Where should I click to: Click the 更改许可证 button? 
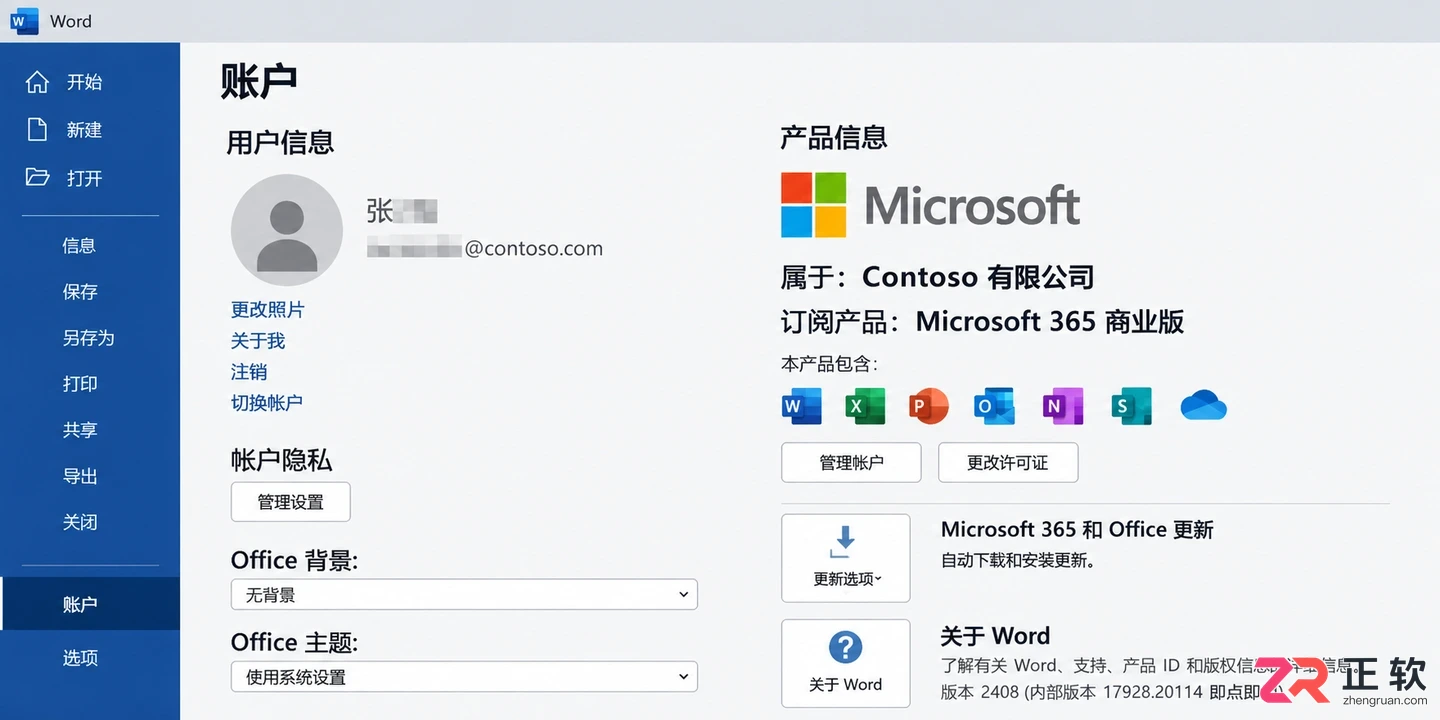coord(1008,462)
